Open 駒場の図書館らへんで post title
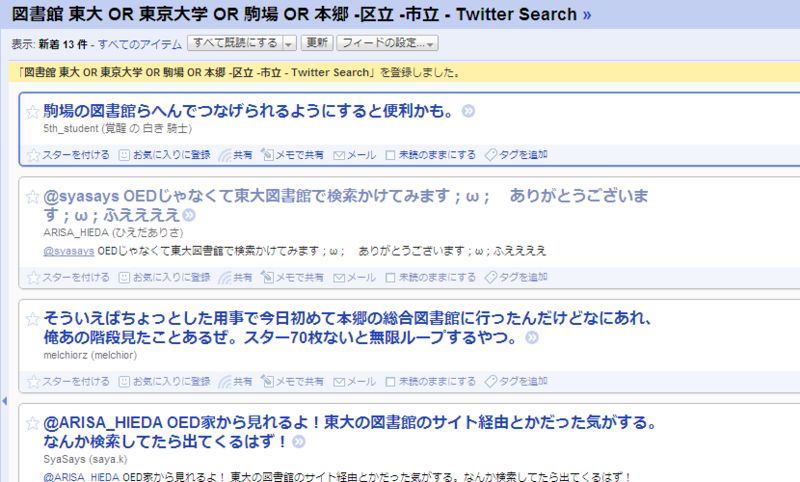 [248, 111]
